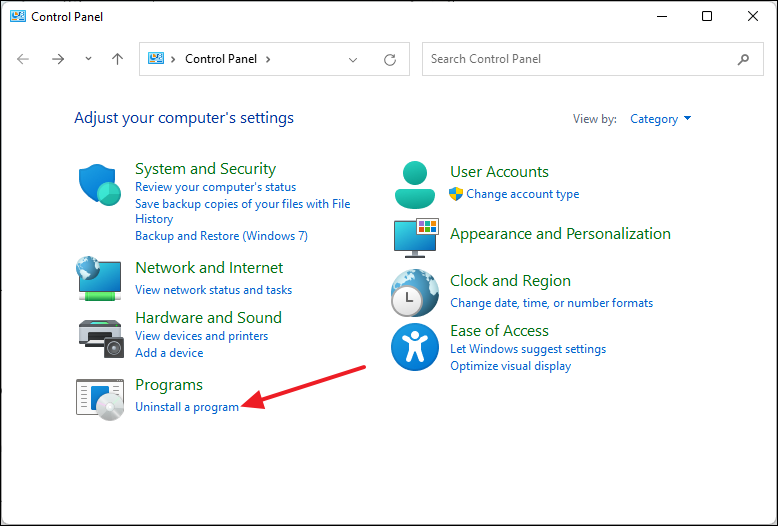Expand the chevron after Control Panel breadcrumb
Image resolution: width=778 pixels, height=526 pixels.
point(268,59)
